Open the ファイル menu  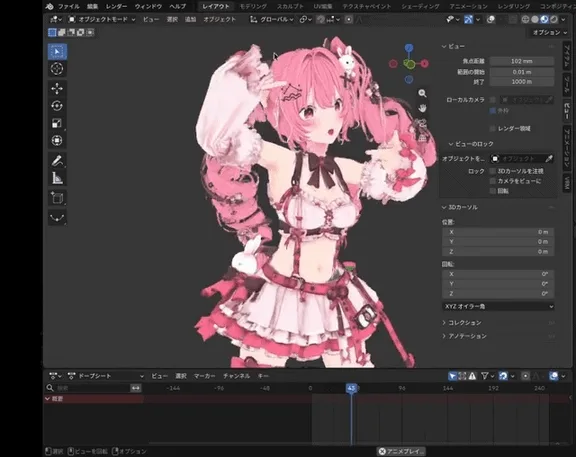(x=68, y=6)
